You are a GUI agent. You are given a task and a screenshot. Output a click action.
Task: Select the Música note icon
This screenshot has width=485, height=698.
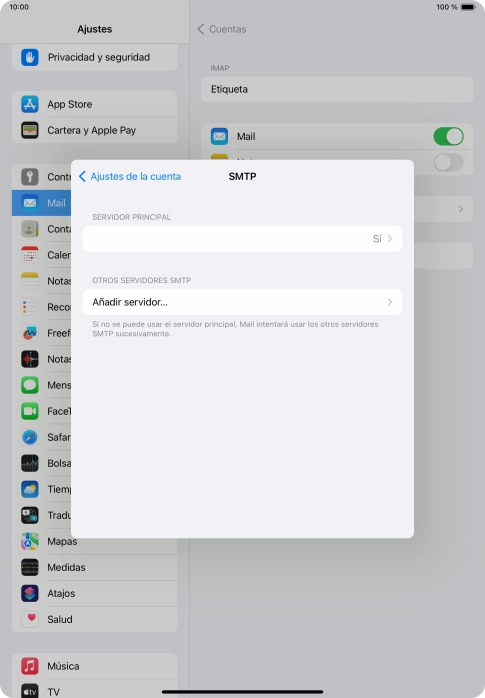pos(30,666)
